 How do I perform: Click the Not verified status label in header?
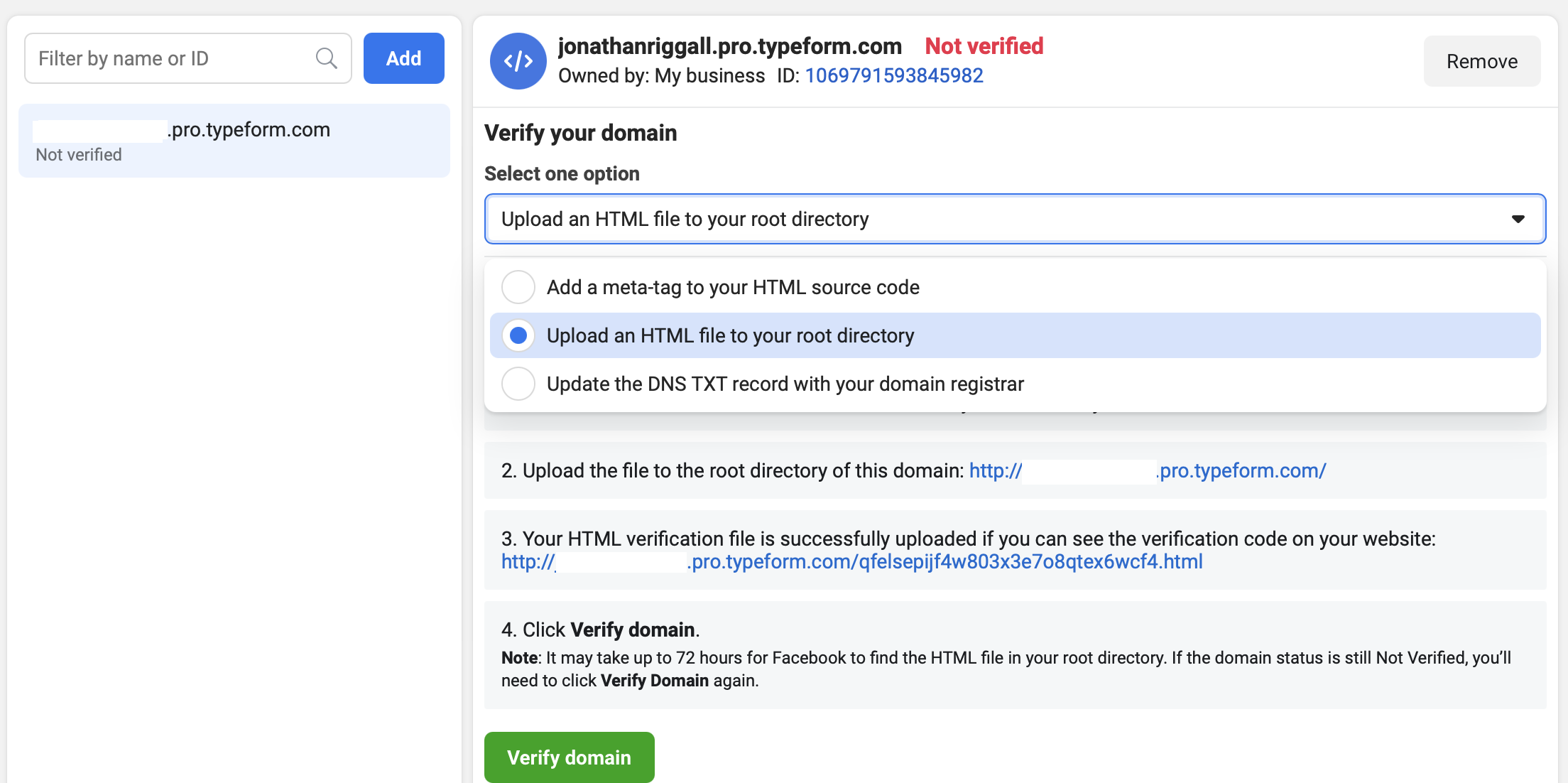tap(984, 46)
